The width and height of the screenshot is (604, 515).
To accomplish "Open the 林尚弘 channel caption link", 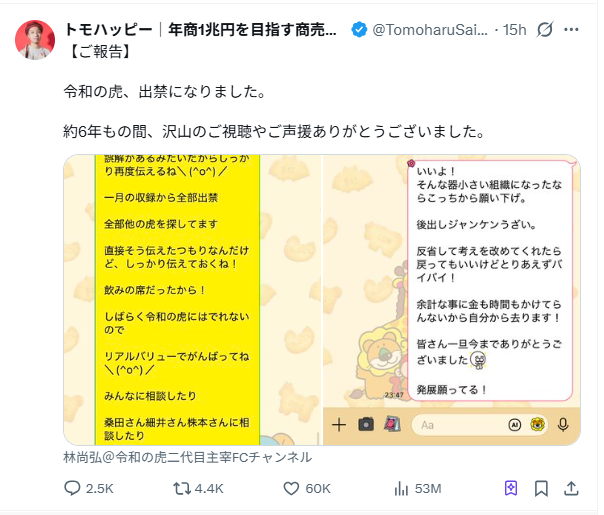I will 188,457.
